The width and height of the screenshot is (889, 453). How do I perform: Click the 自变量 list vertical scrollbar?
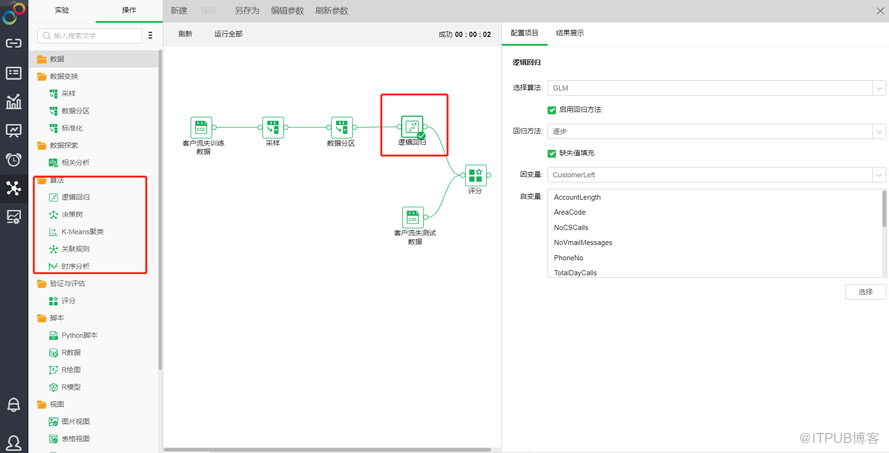(x=884, y=209)
